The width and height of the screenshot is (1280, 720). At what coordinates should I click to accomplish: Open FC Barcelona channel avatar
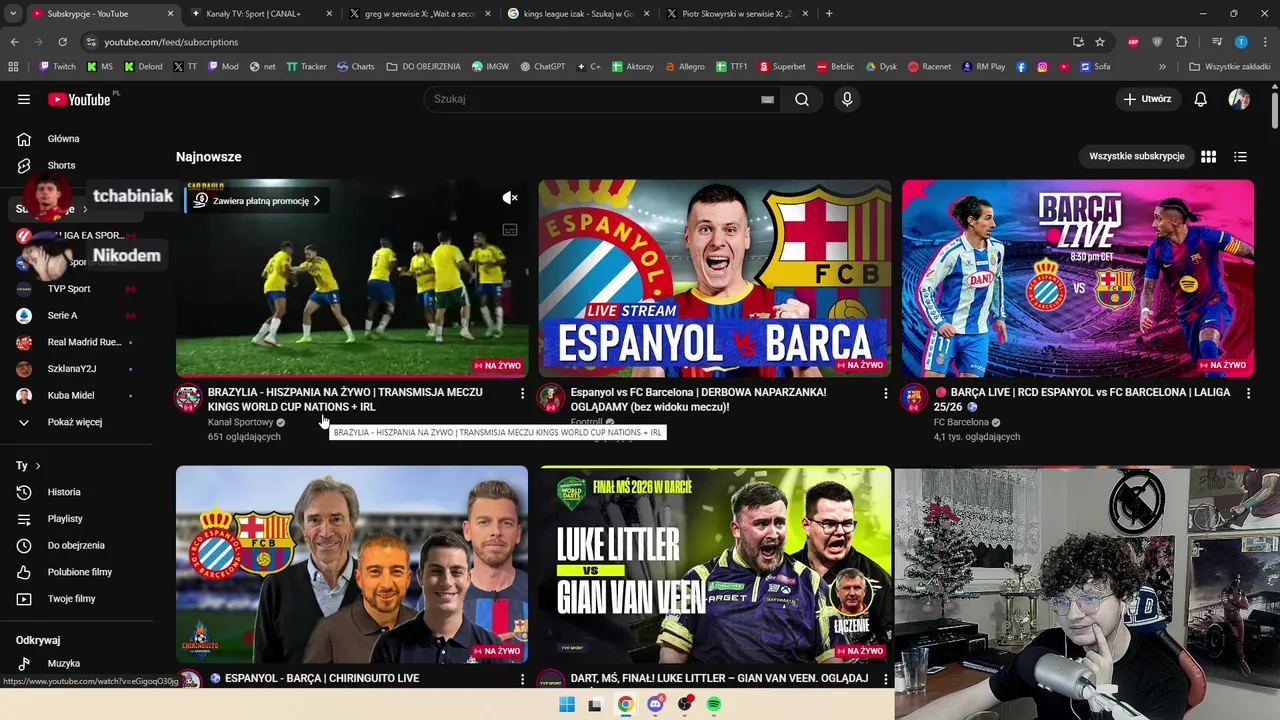[x=914, y=398]
